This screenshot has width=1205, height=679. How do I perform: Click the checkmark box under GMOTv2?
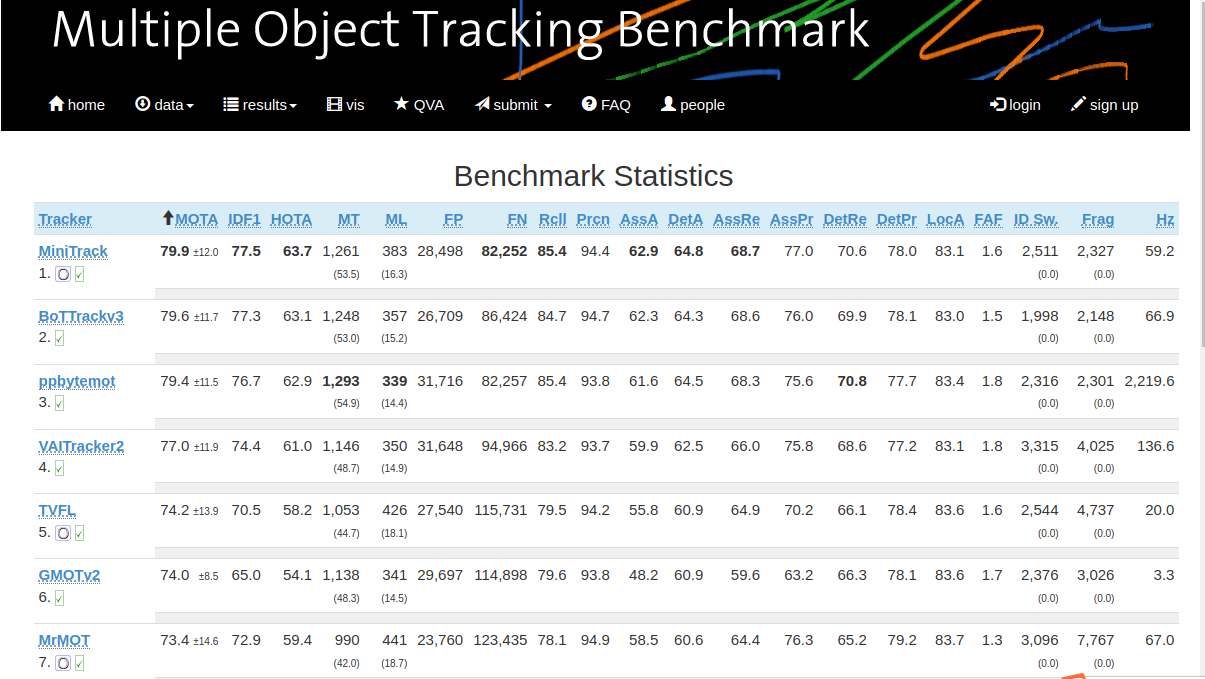click(x=59, y=598)
